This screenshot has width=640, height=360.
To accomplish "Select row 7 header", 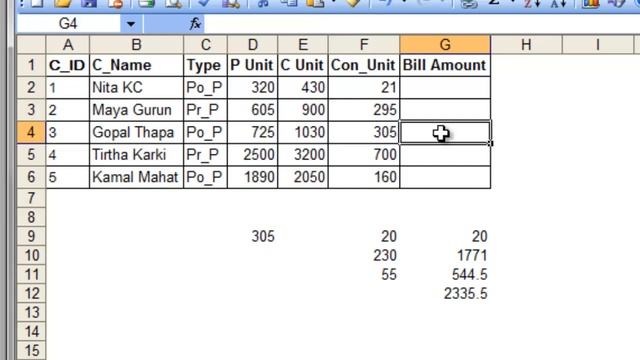I will pyautogui.click(x=31, y=198).
